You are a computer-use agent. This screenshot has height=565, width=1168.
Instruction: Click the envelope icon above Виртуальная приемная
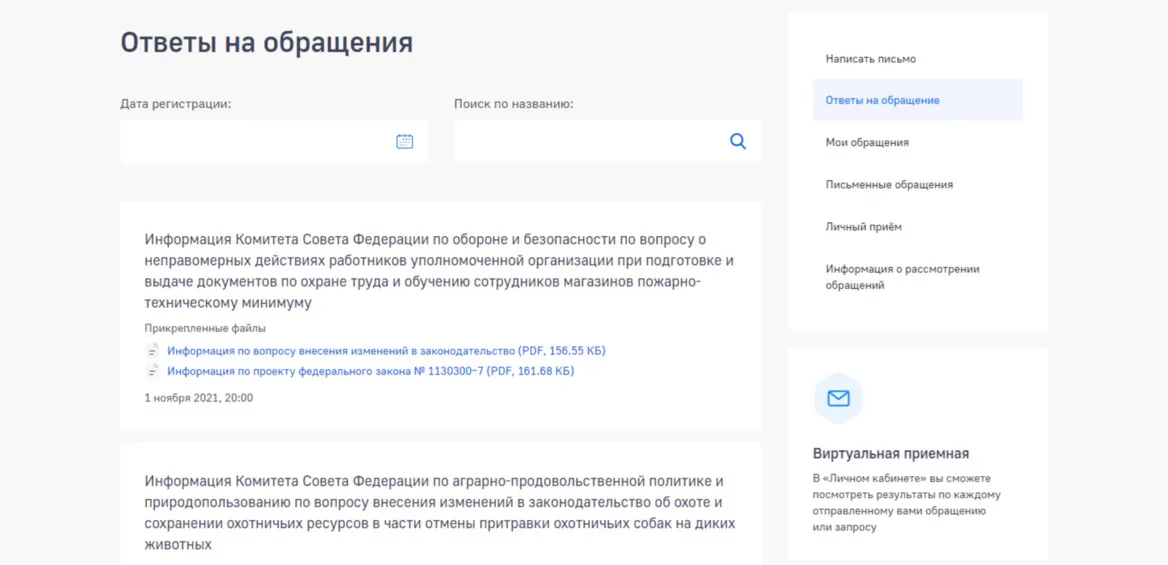point(838,399)
